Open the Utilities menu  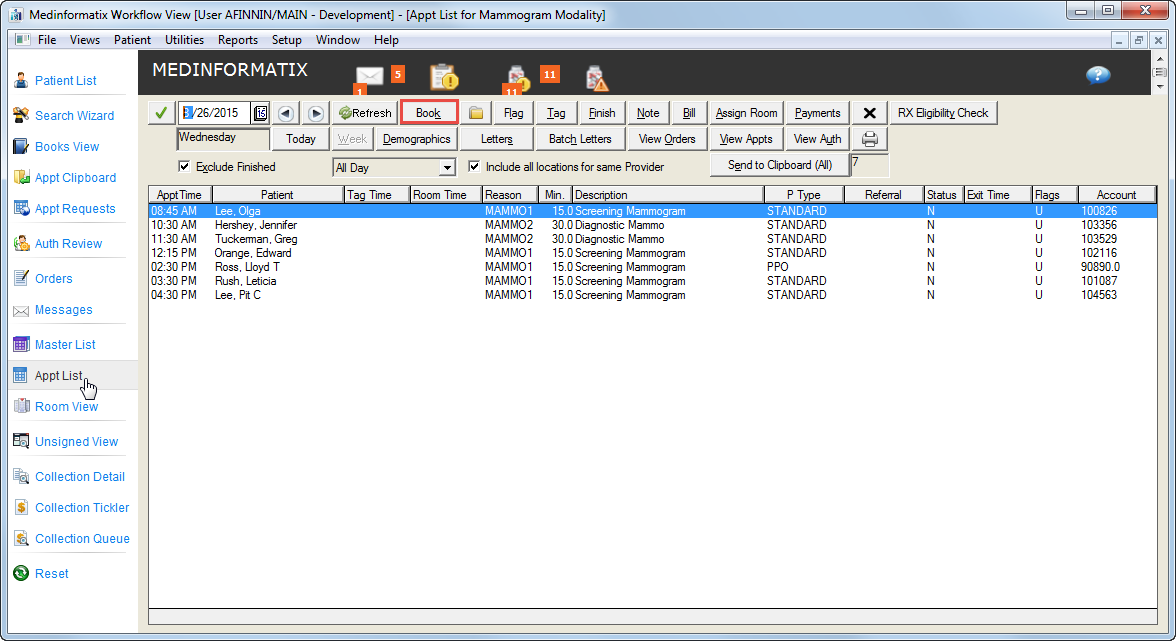tap(184, 40)
